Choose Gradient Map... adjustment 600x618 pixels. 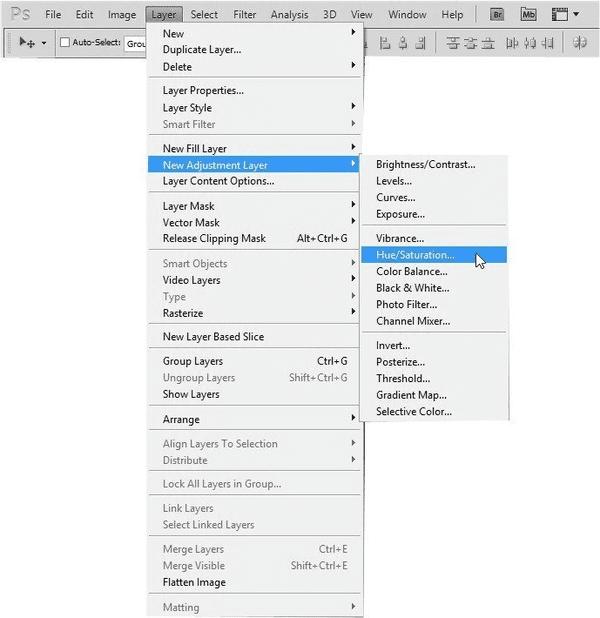pyautogui.click(x=434, y=395)
